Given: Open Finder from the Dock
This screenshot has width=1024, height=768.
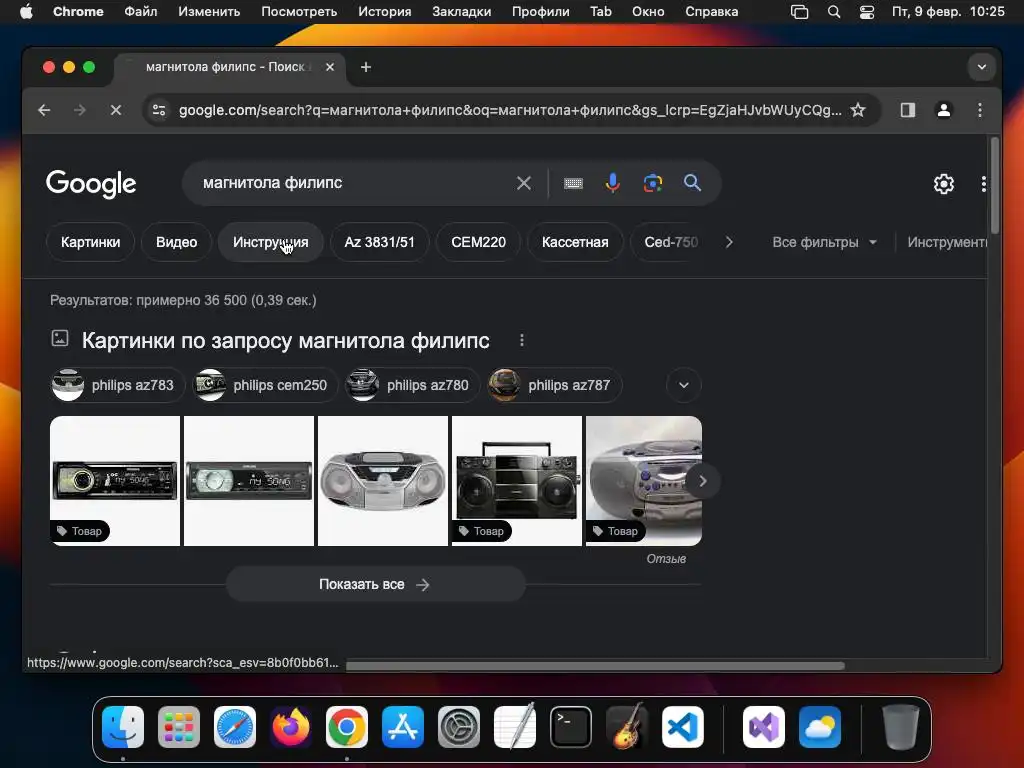Looking at the screenshot, I should tap(123, 727).
